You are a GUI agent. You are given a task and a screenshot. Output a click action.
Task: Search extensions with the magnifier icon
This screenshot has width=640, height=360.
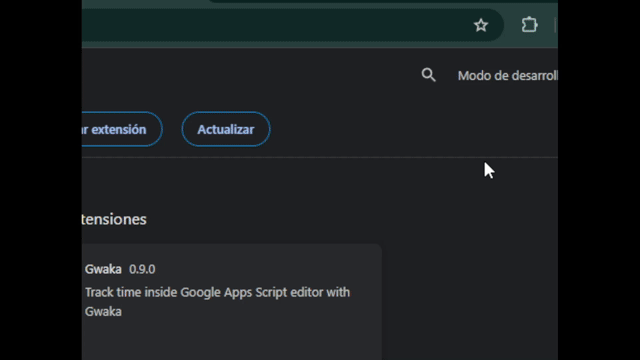tap(429, 75)
